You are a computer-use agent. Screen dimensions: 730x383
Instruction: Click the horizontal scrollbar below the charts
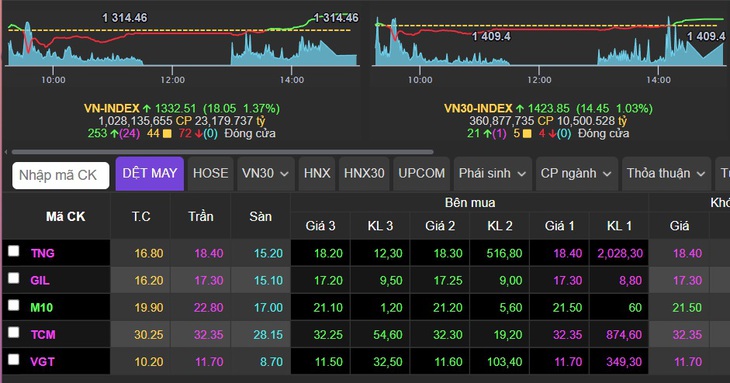tap(223, 152)
